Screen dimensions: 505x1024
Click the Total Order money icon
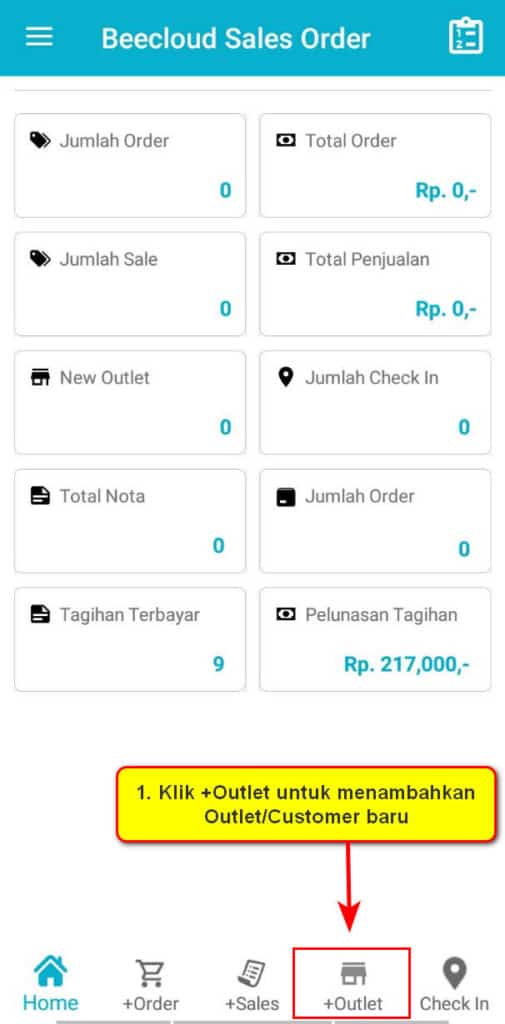[285, 140]
